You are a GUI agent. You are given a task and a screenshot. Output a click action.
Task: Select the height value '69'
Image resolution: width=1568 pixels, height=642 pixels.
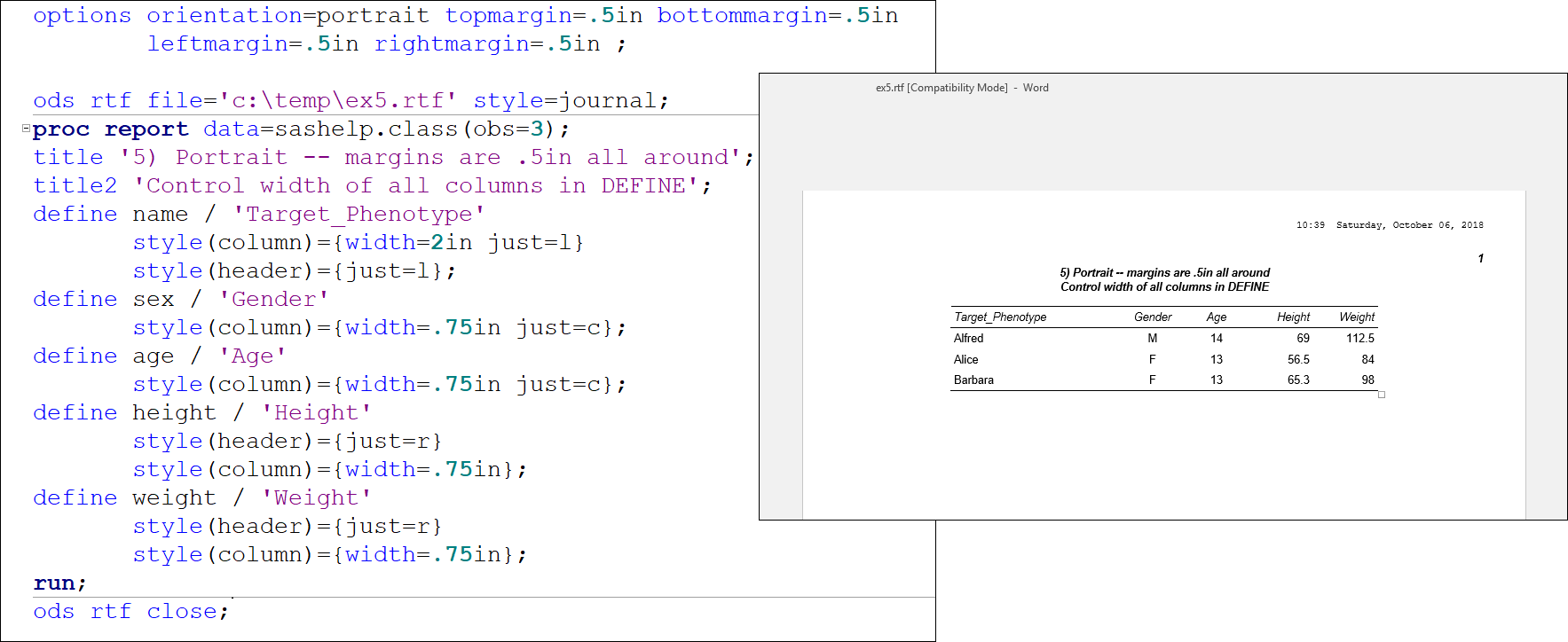pos(1303,338)
